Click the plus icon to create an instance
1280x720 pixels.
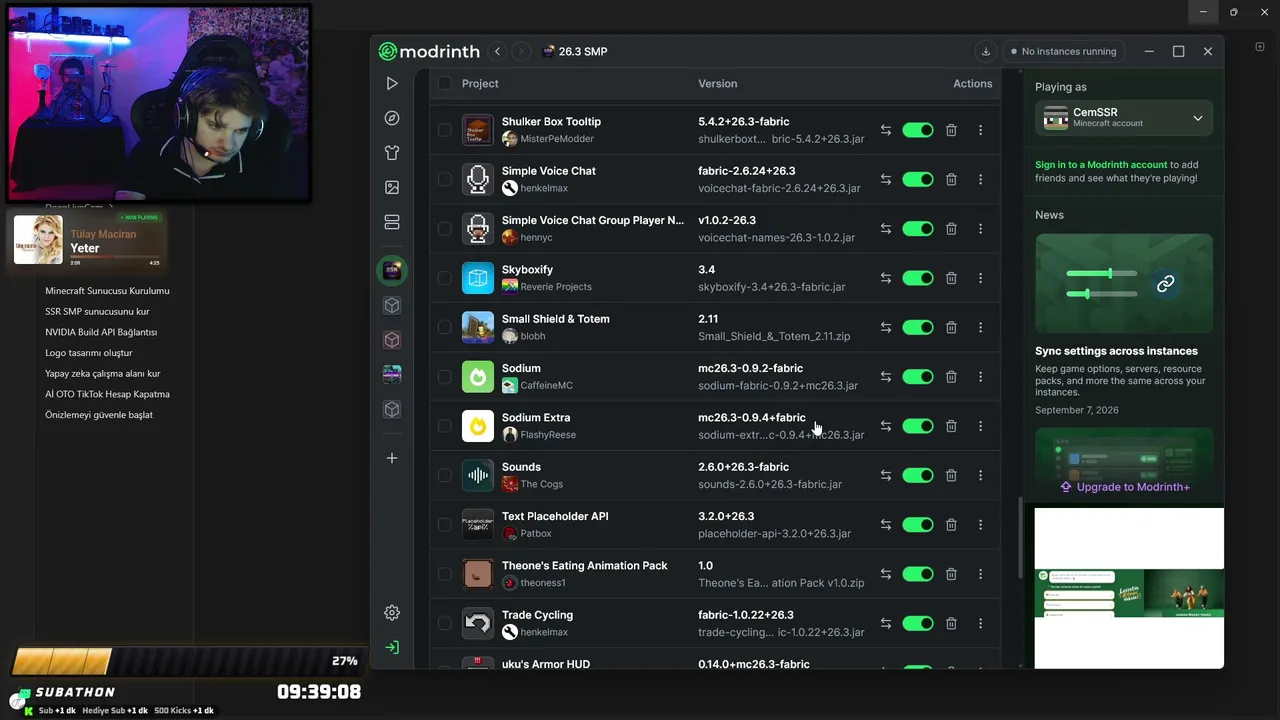pyautogui.click(x=392, y=458)
